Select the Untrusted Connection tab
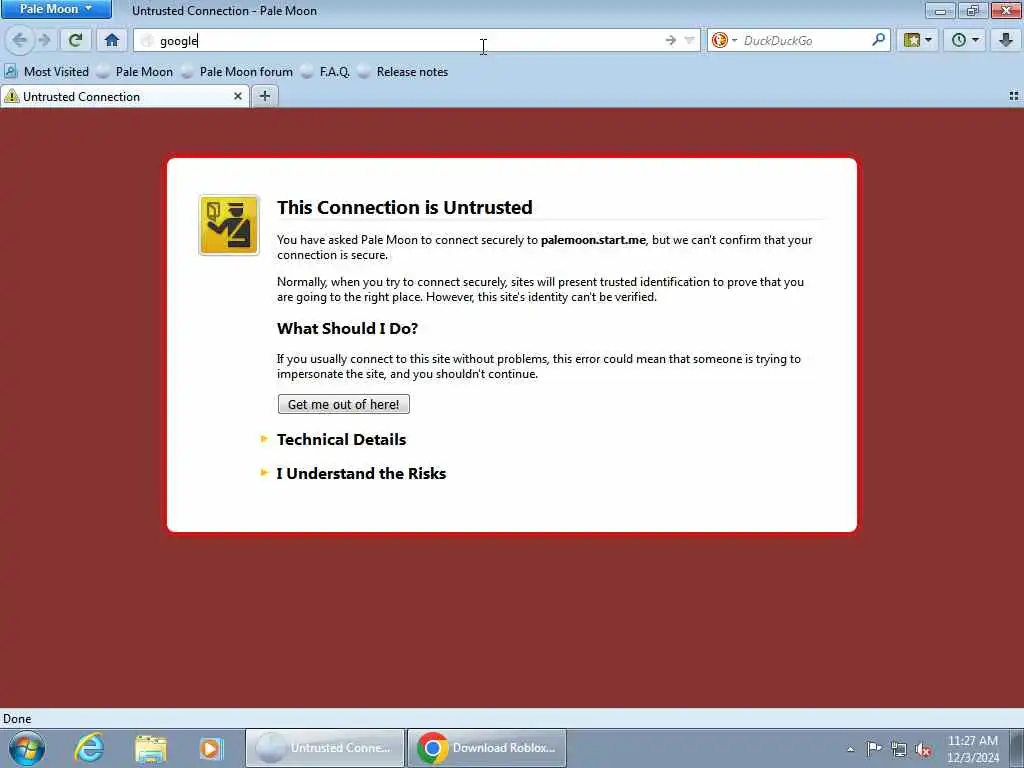This screenshot has width=1024, height=768. 124,97
